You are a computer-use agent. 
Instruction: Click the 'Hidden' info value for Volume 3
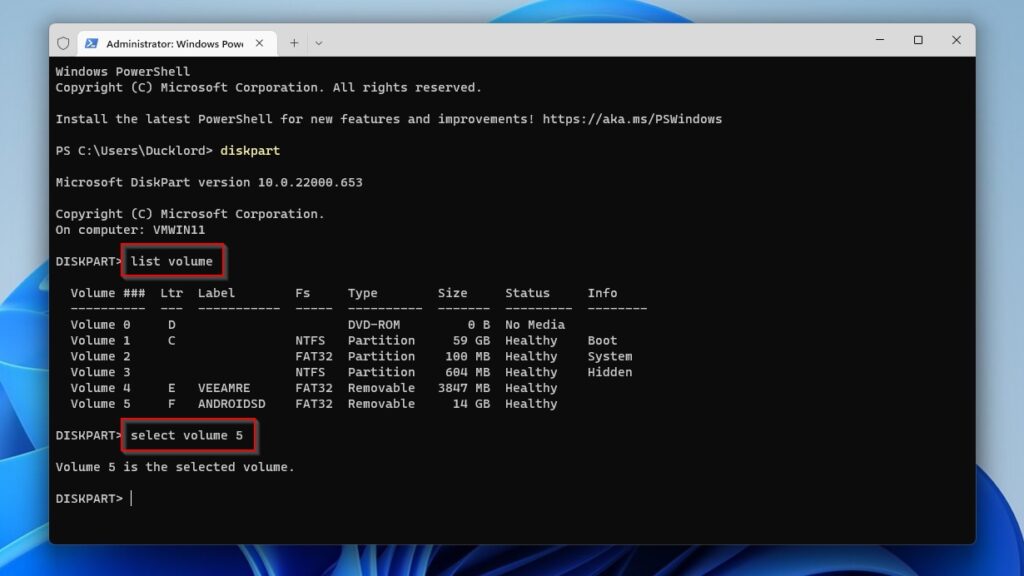click(609, 372)
